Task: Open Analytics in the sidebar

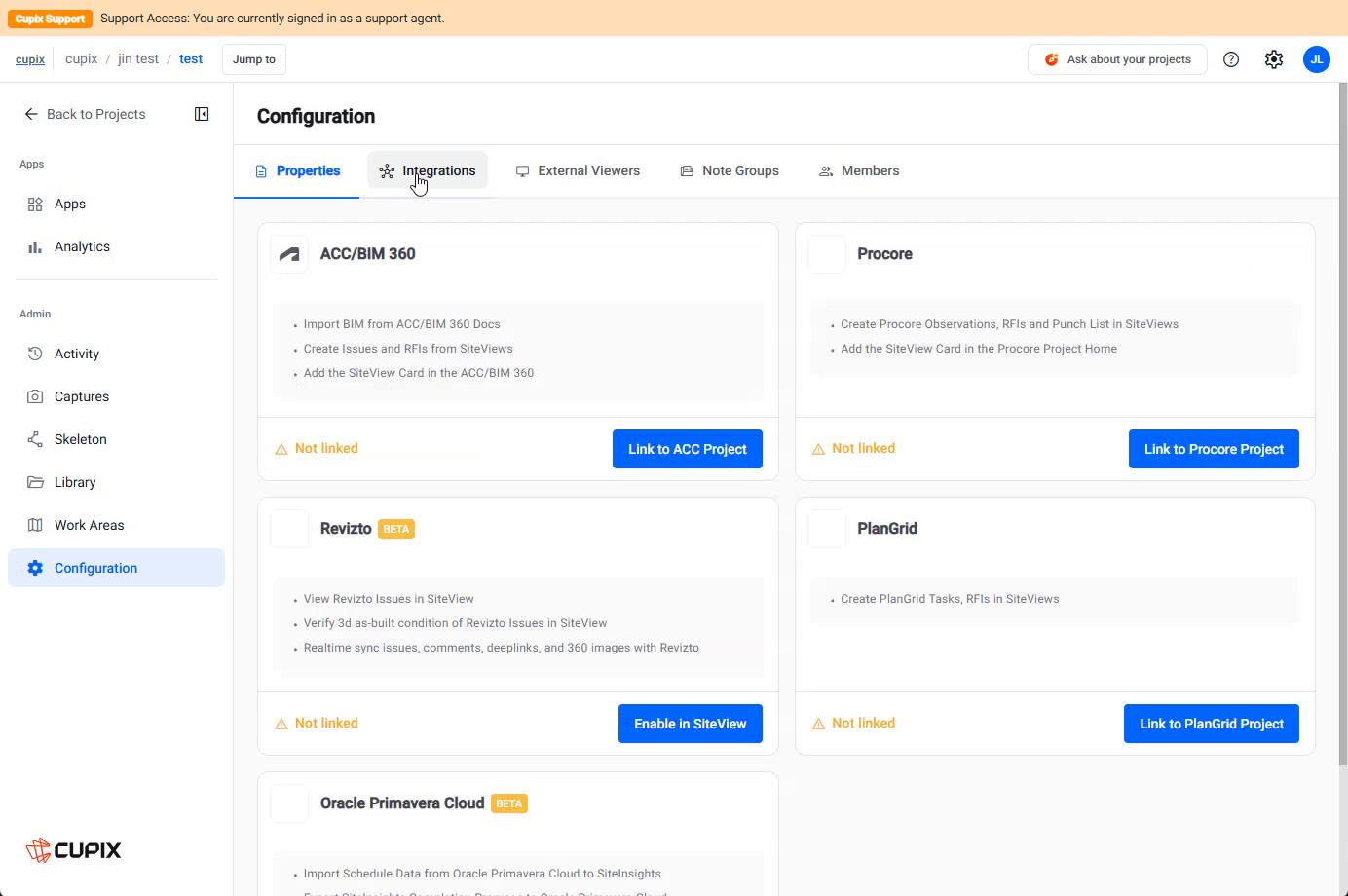Action: [x=116, y=246]
